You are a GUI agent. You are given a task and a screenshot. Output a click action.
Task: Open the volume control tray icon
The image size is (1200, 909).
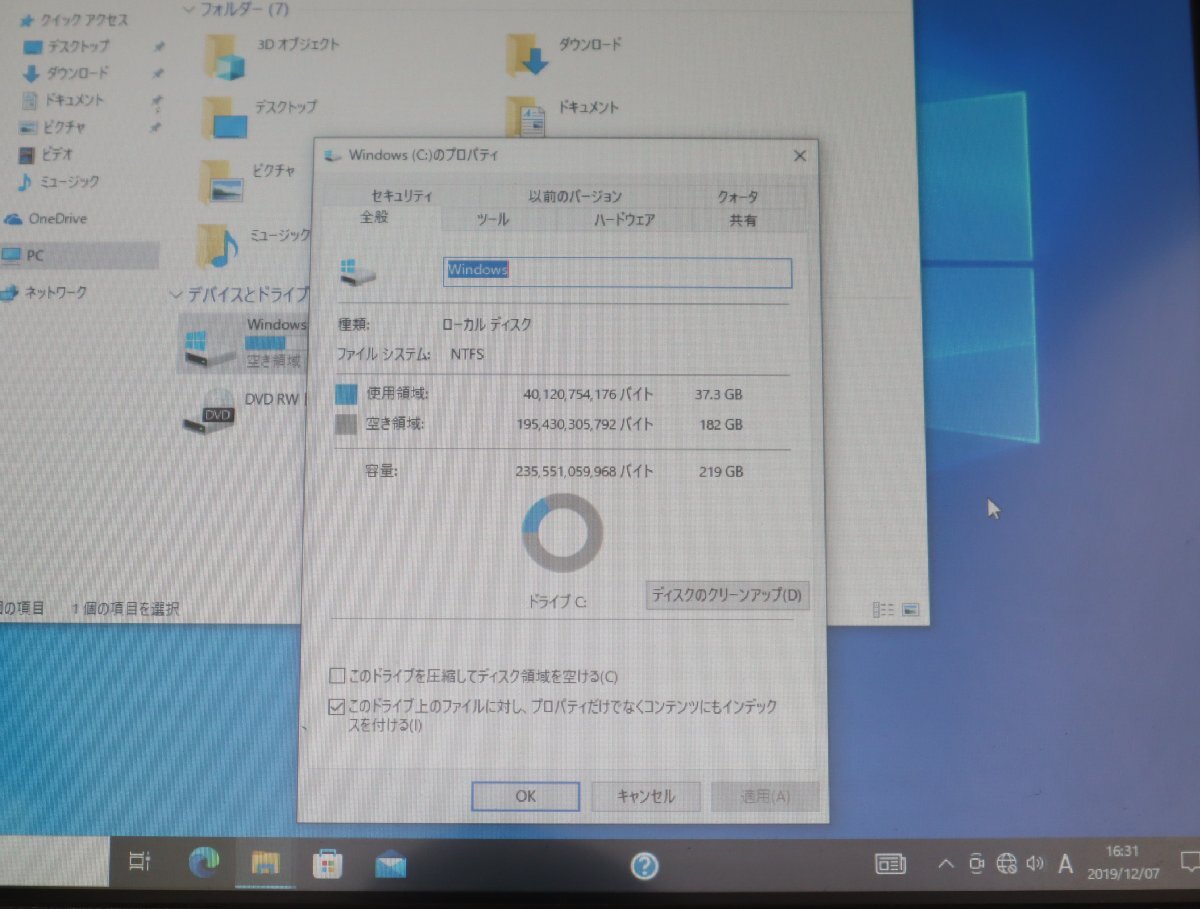click(1035, 863)
